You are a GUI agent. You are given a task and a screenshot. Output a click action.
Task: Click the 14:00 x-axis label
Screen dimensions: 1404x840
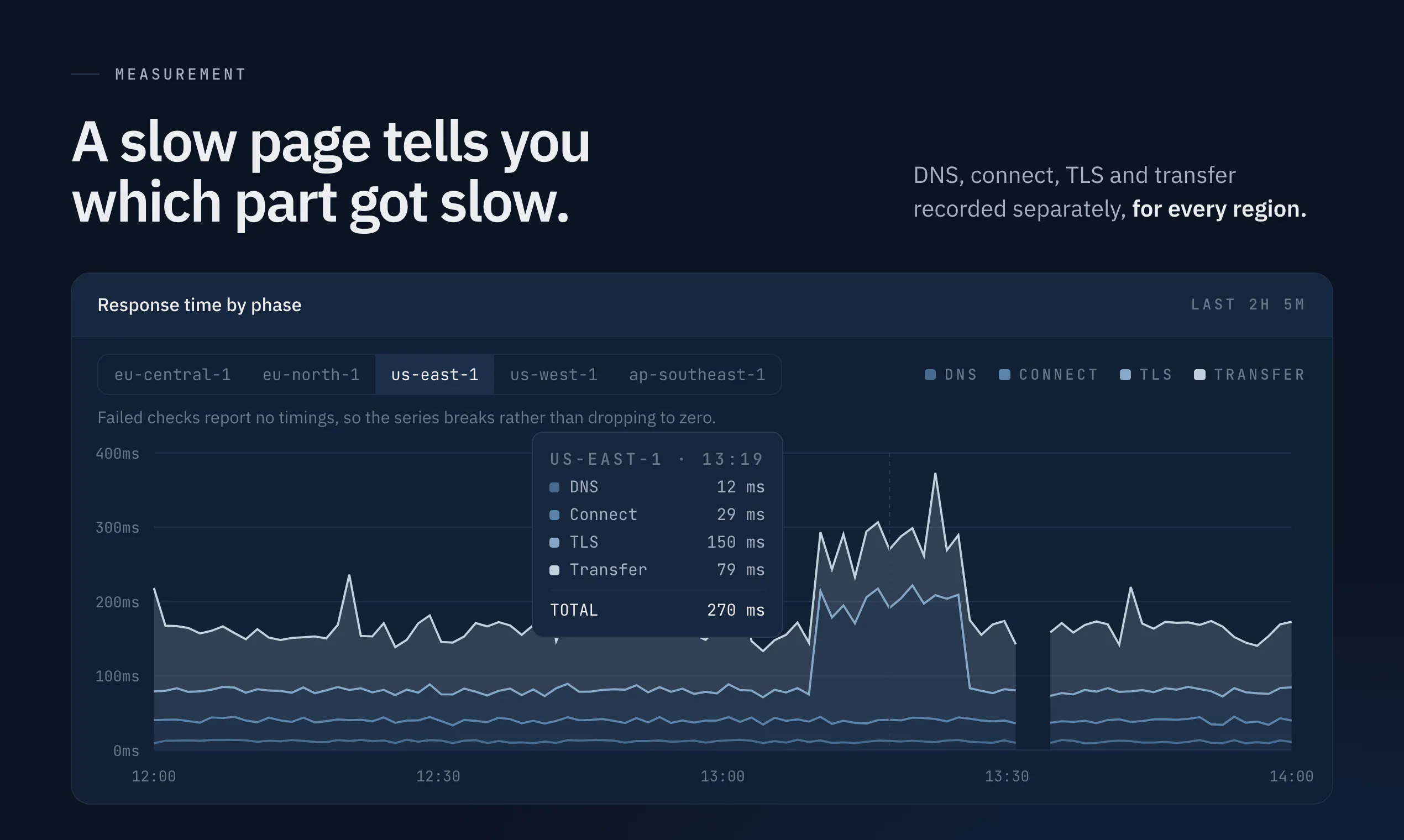(x=1291, y=776)
